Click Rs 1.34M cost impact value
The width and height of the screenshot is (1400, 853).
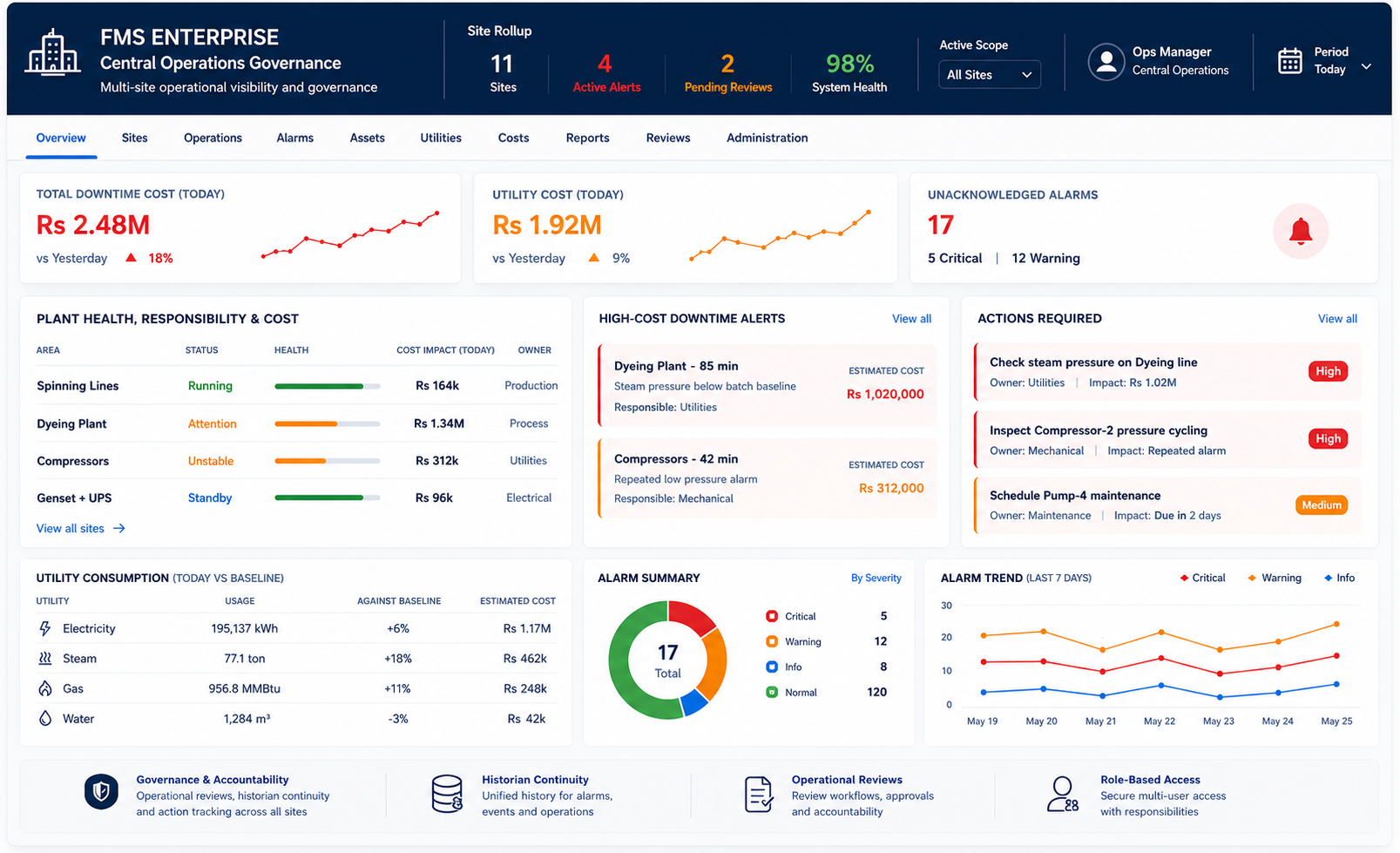(x=439, y=423)
